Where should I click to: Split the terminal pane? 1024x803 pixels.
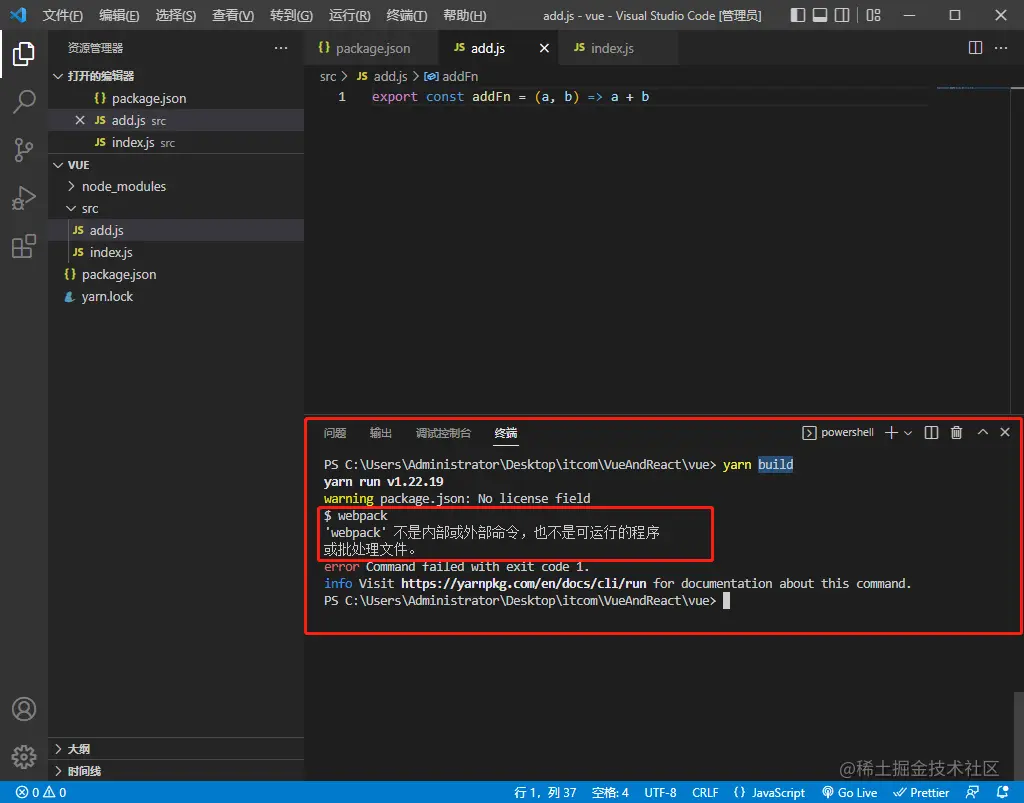tap(930, 432)
